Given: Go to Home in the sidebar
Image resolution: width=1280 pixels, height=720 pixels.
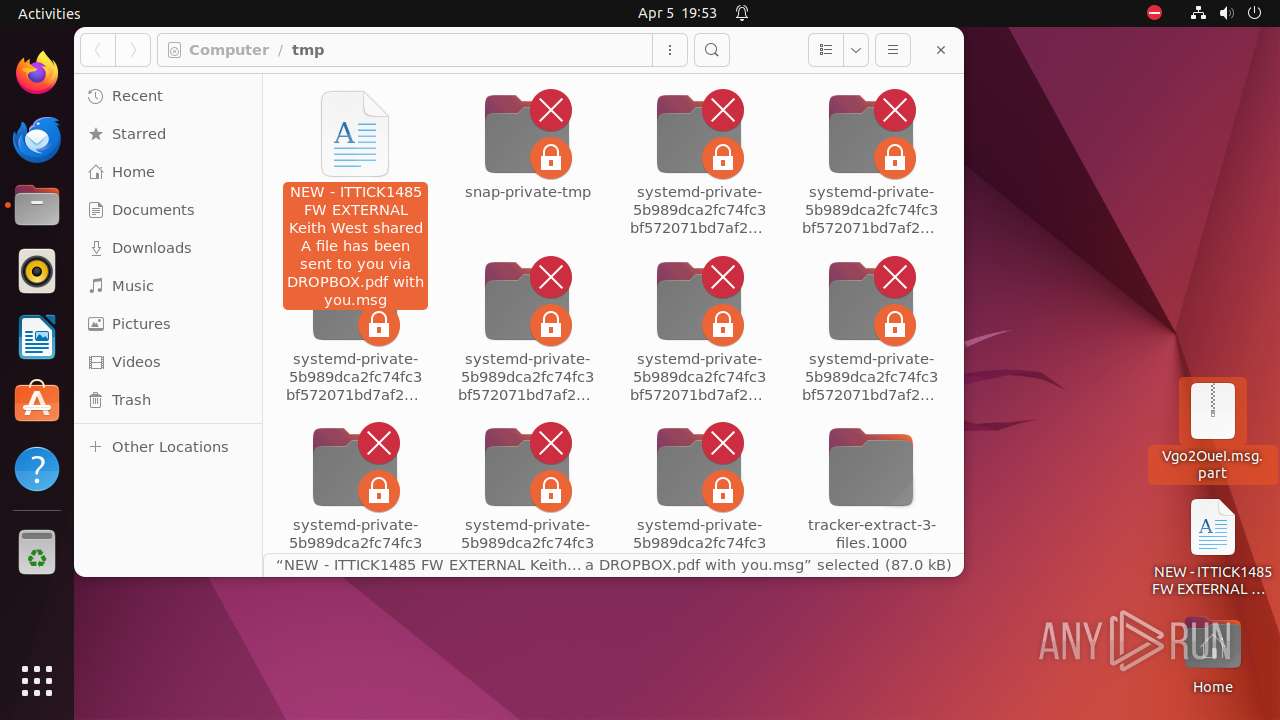Looking at the screenshot, I should (x=168, y=172).
